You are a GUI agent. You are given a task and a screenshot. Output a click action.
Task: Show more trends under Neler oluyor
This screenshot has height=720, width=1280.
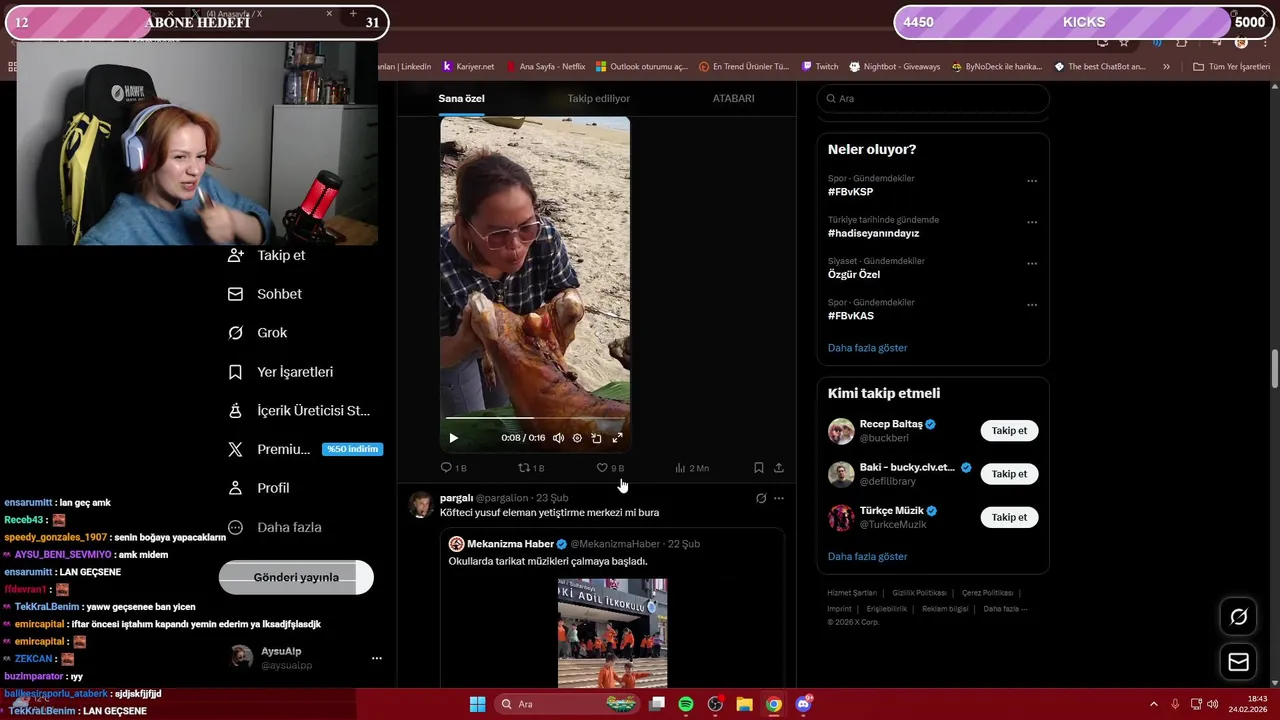pyautogui.click(x=867, y=348)
